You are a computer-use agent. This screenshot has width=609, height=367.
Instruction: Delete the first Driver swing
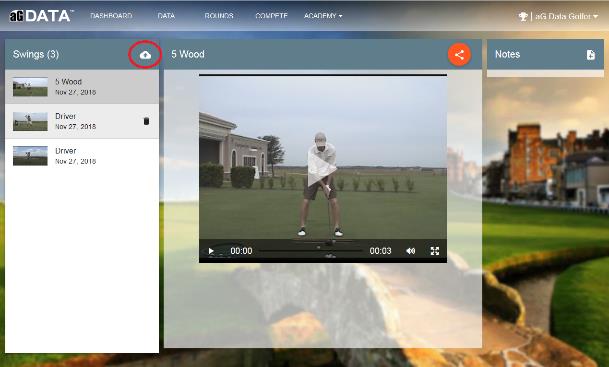tap(146, 121)
